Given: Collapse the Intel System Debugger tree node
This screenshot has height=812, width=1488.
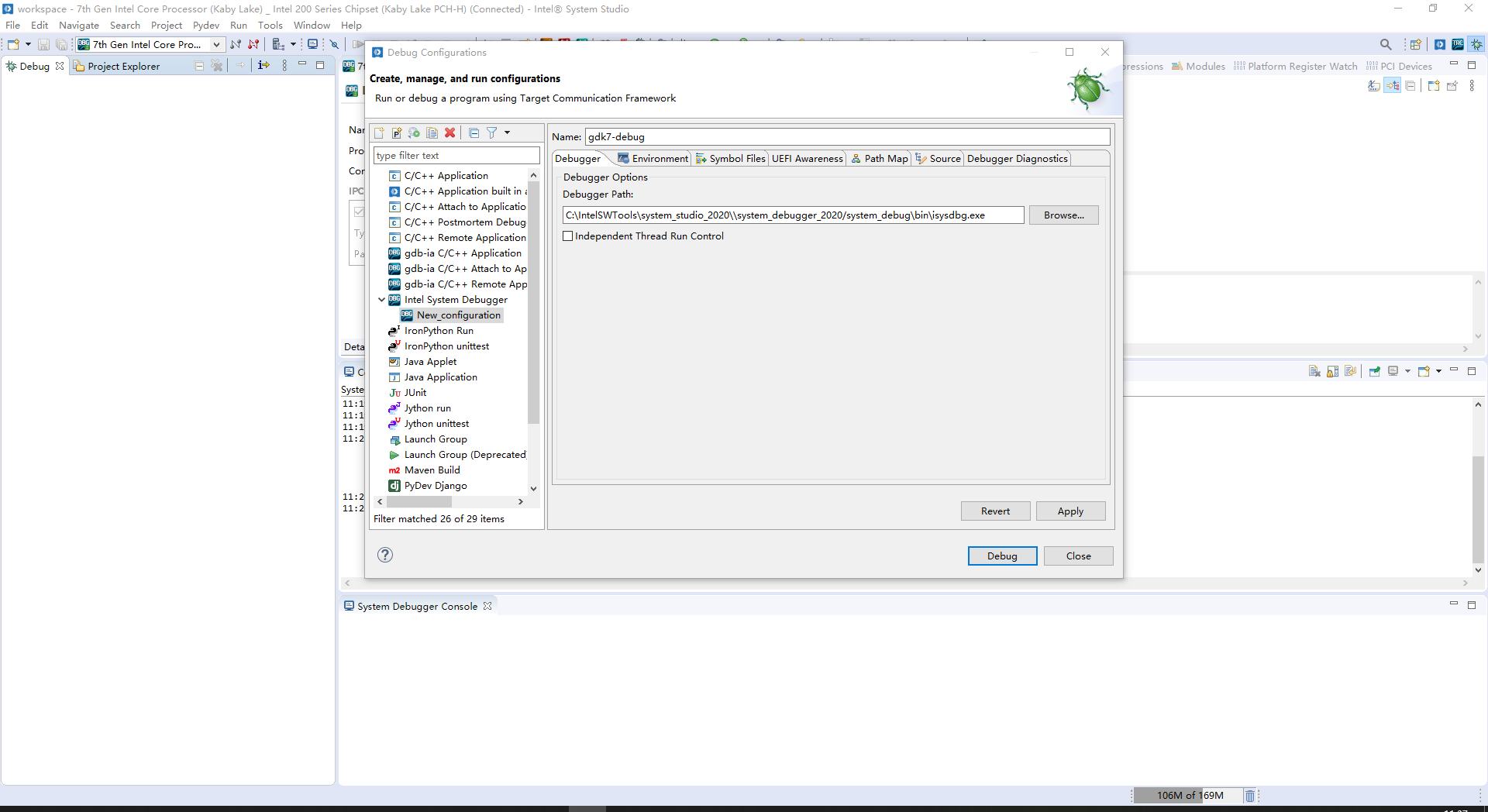Looking at the screenshot, I should 381,300.
